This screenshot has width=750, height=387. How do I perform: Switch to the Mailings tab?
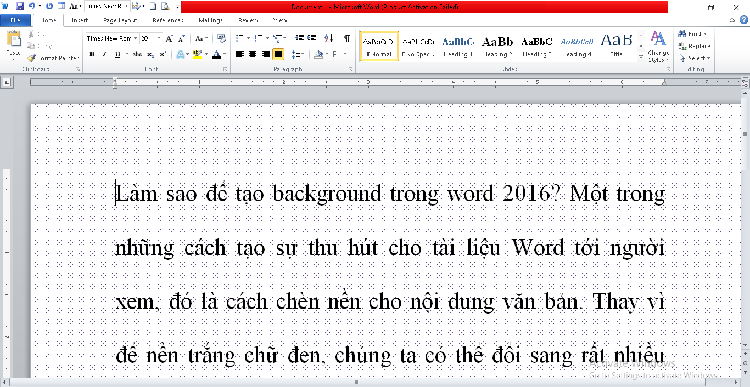point(210,20)
